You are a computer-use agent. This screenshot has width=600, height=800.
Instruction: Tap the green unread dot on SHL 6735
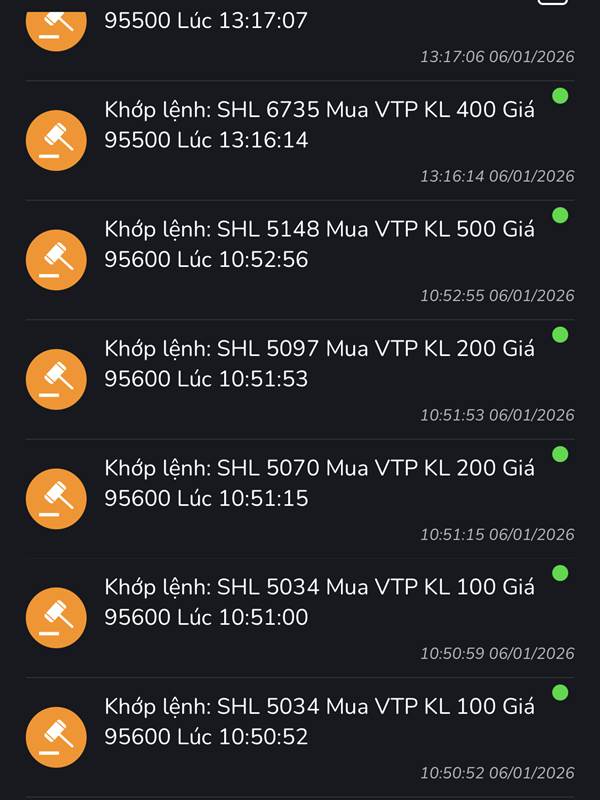pos(560,96)
